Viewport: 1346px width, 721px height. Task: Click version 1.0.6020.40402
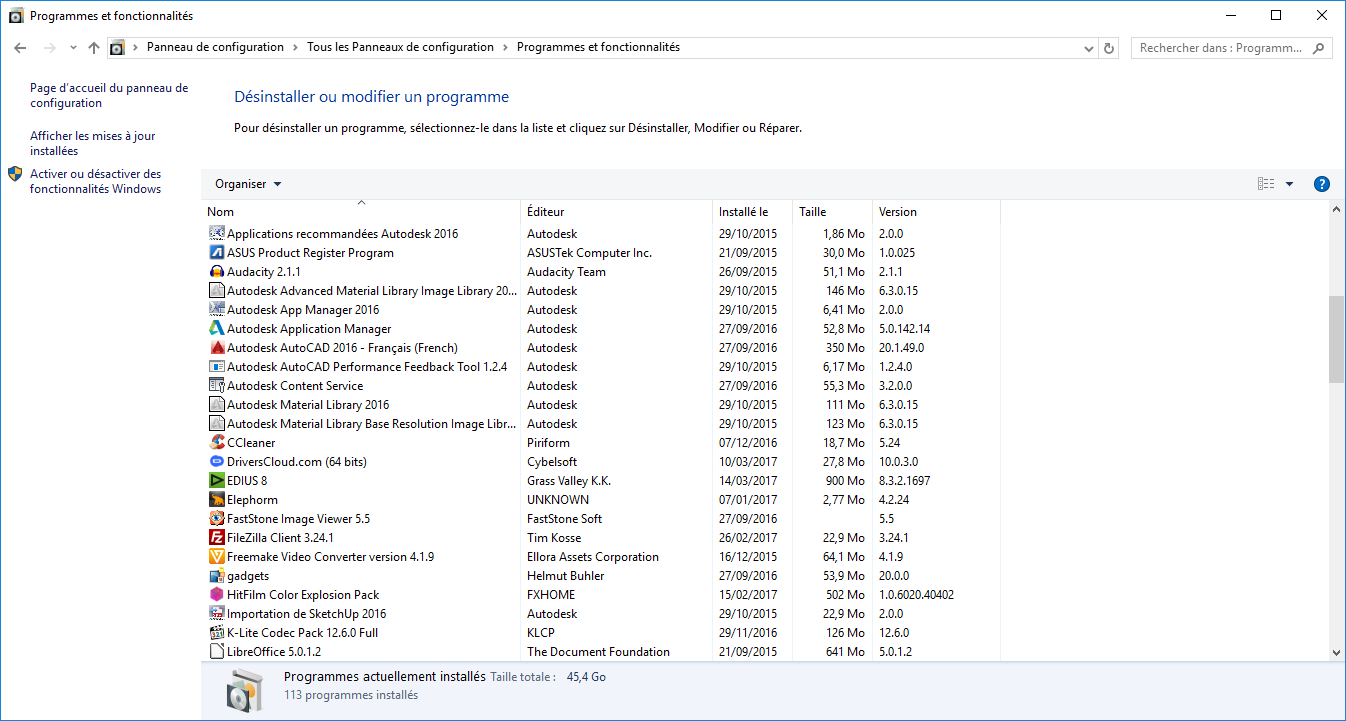click(x=916, y=595)
